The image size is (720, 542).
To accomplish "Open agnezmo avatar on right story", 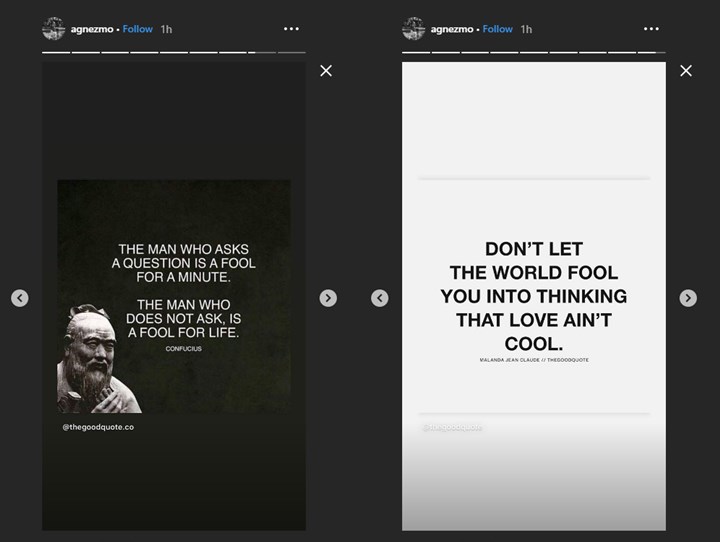I will (x=413, y=28).
